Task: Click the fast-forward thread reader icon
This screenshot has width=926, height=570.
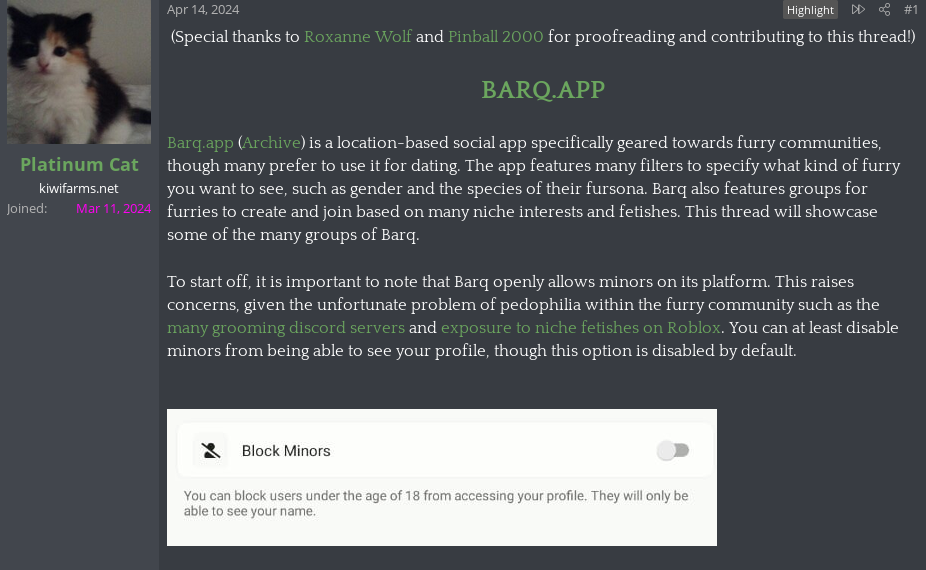Action: pos(858,9)
